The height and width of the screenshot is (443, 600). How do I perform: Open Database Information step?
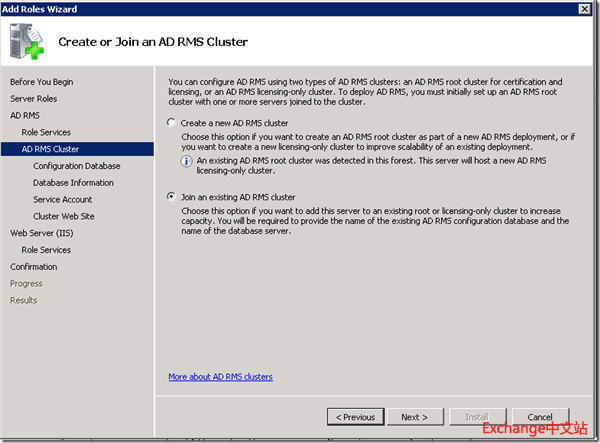click(x=73, y=183)
